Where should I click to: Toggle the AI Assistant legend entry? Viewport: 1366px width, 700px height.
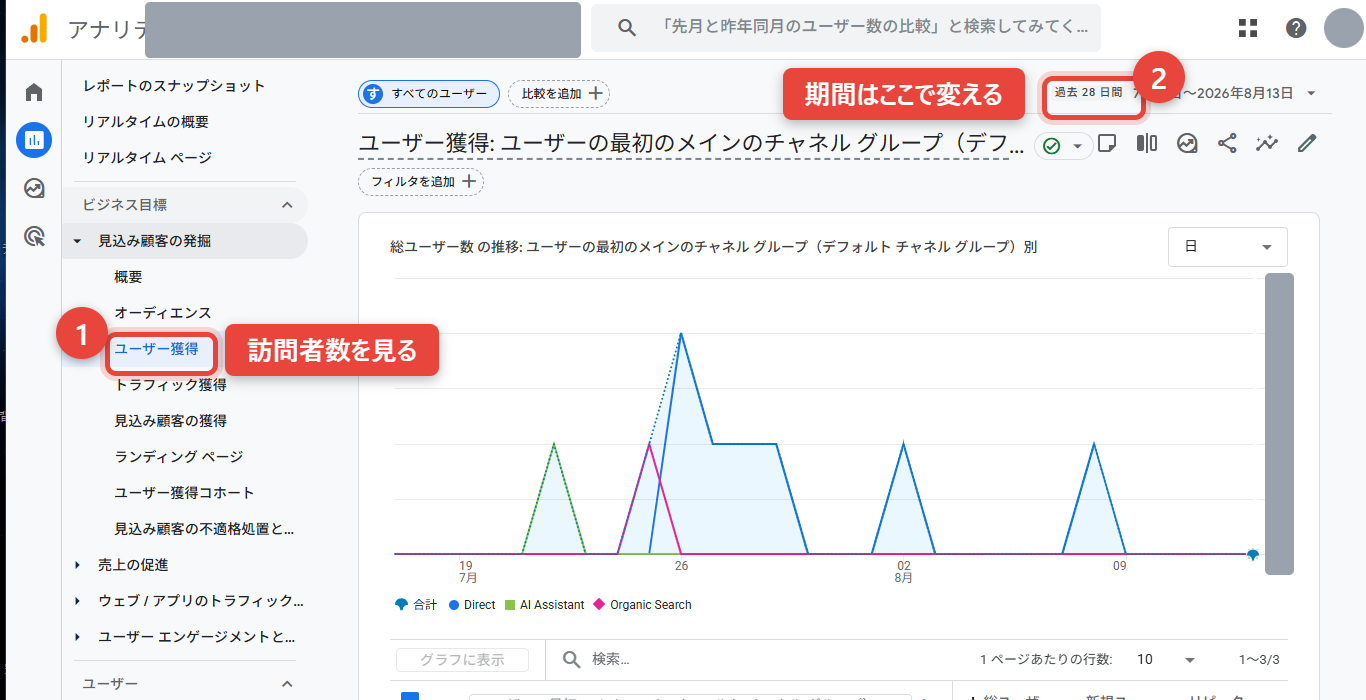pos(545,605)
